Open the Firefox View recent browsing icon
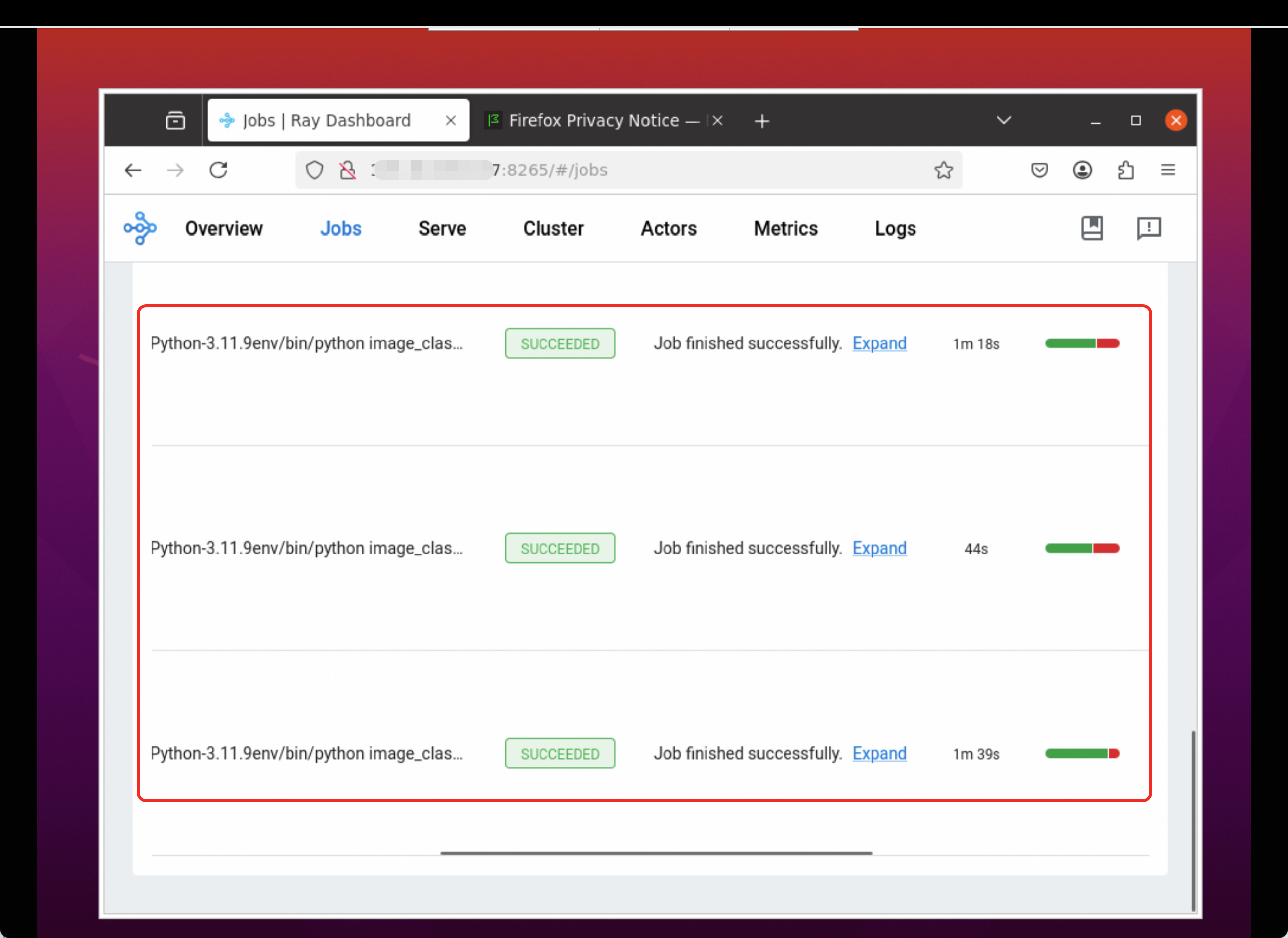The width and height of the screenshot is (1288, 938). [175, 121]
